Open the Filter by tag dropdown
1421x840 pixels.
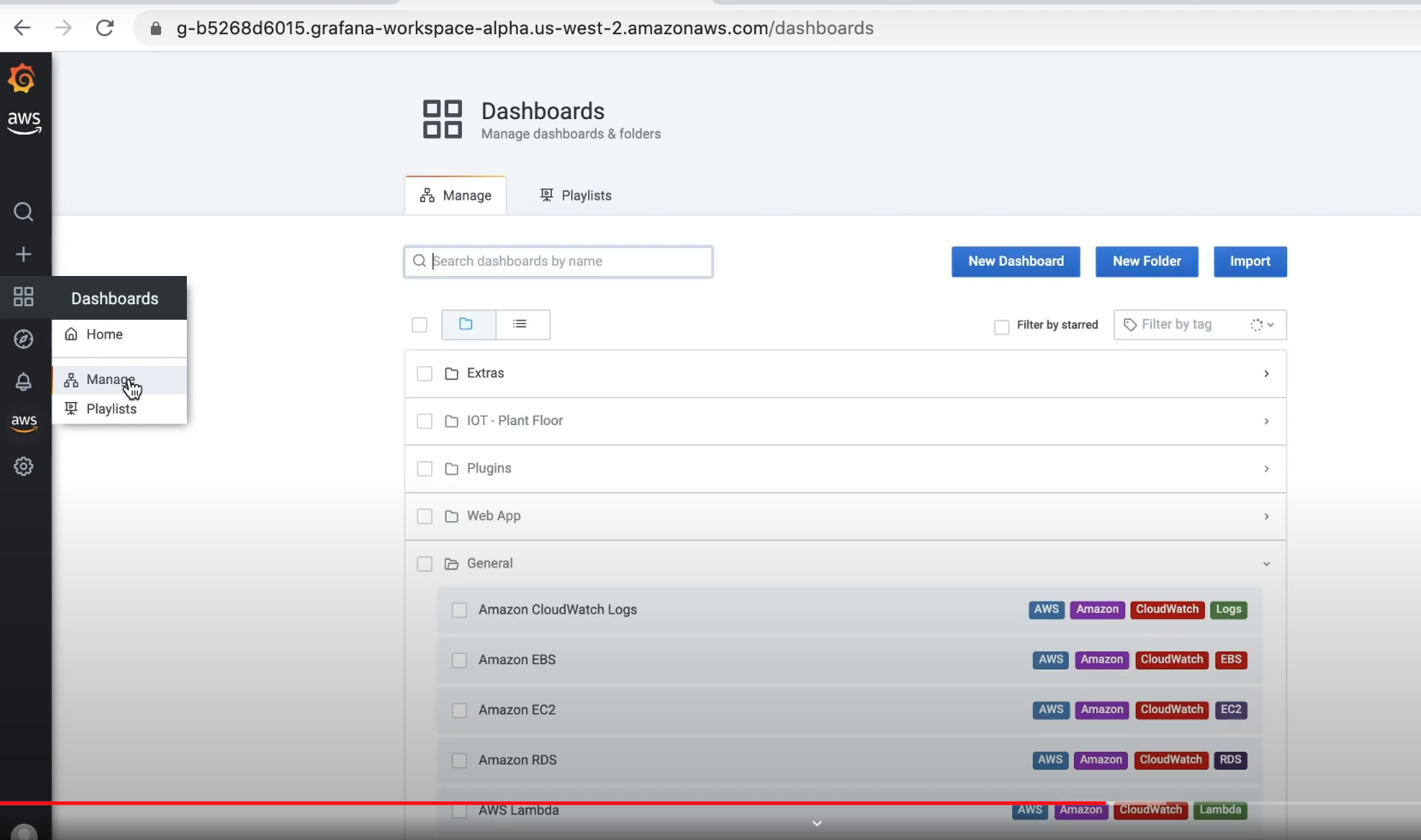tap(1200, 325)
